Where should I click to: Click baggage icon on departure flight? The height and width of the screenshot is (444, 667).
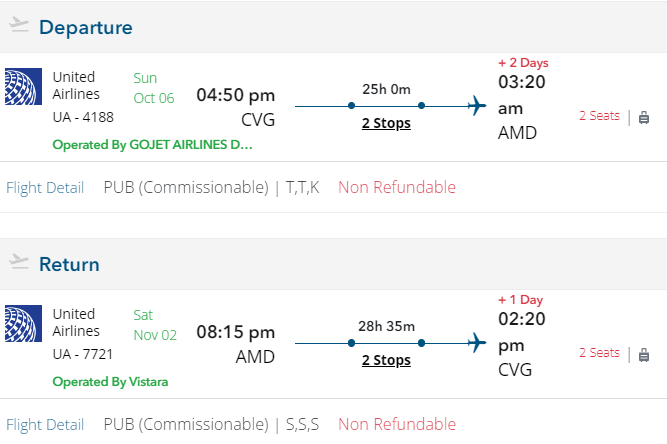pos(644,116)
